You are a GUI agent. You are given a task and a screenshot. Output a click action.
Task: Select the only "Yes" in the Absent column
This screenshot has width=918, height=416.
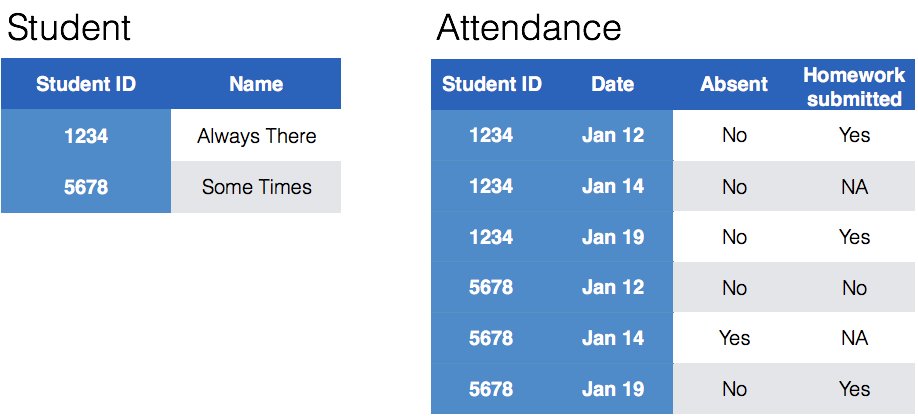tap(733, 338)
